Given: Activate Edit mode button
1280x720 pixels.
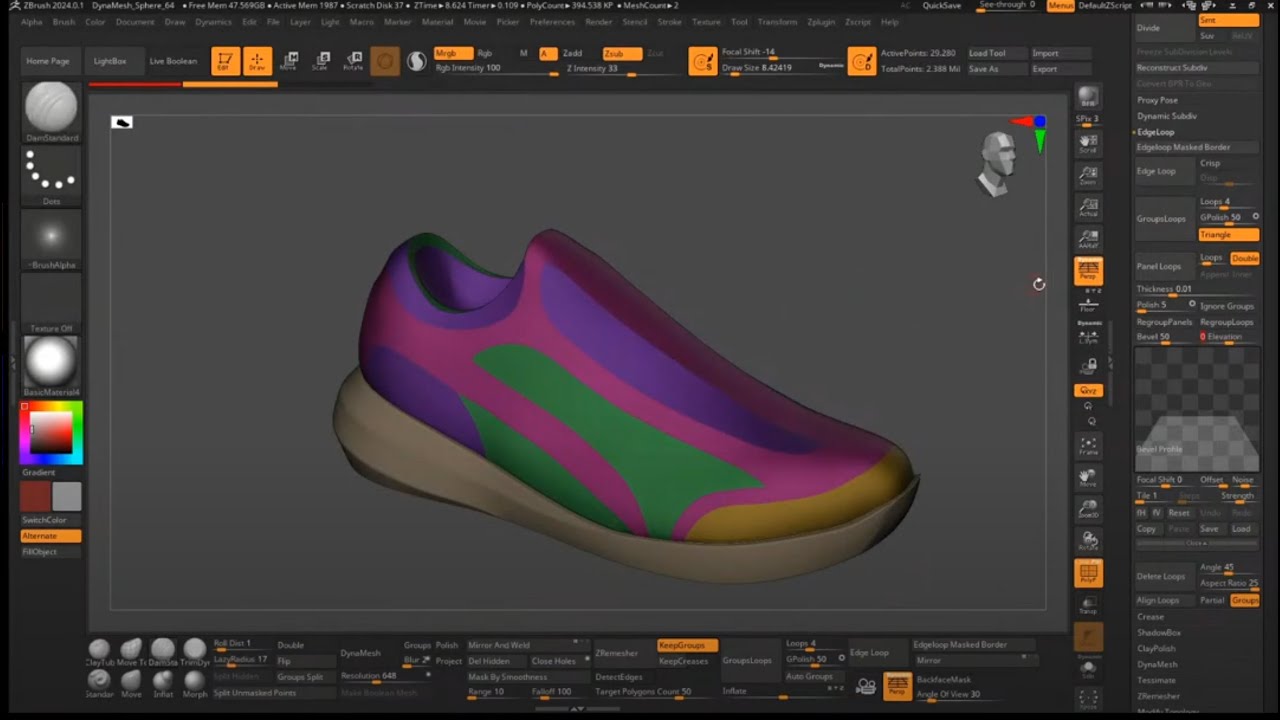Looking at the screenshot, I should pyautogui.click(x=225, y=61).
